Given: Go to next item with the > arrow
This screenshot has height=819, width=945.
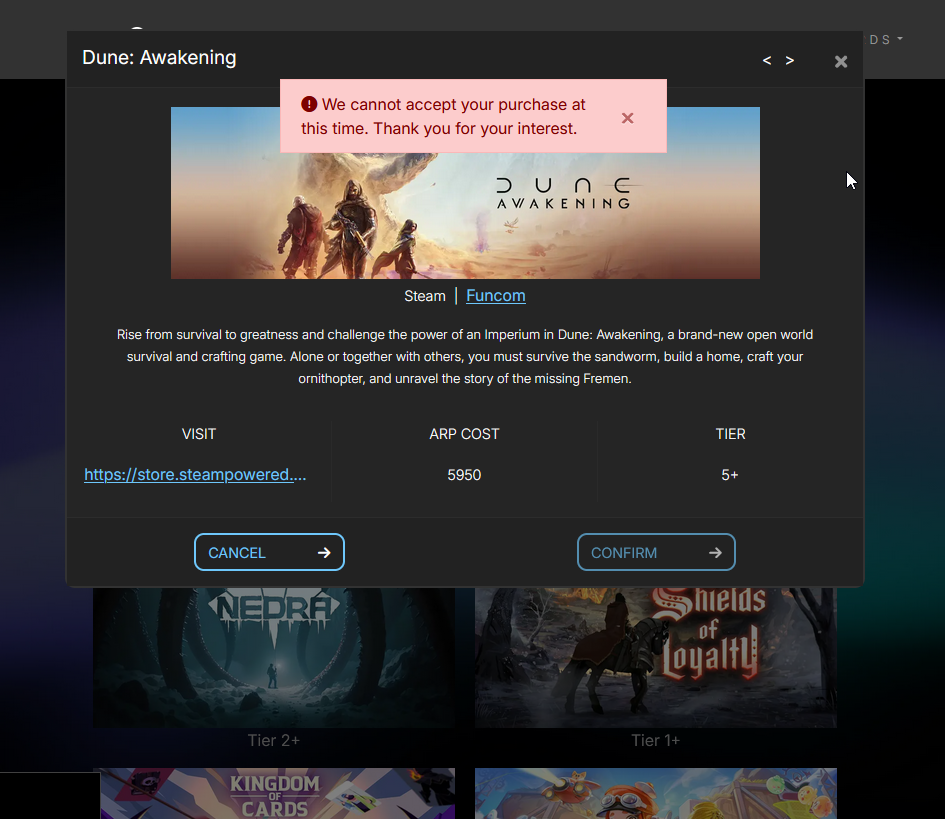Looking at the screenshot, I should point(790,60).
